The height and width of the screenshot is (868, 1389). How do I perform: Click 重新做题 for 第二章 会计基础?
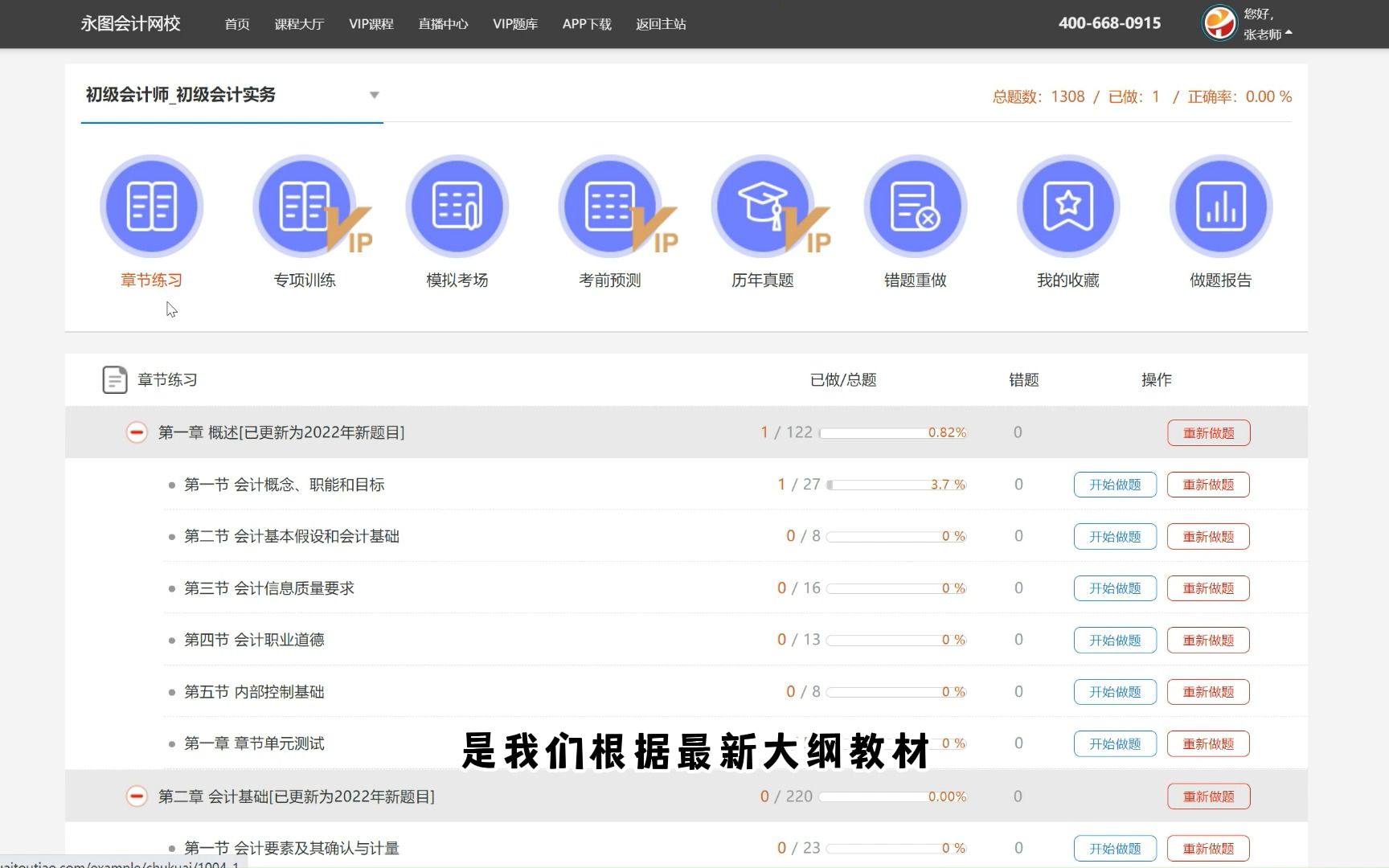point(1209,796)
